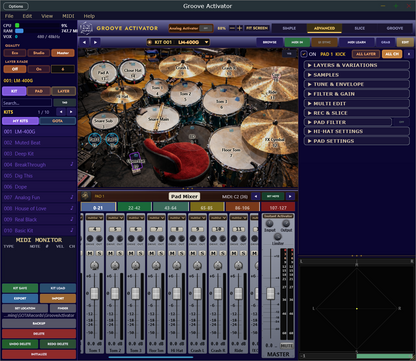Expand Filter & Gain section
The height and width of the screenshot is (361, 416).
[x=357, y=94]
